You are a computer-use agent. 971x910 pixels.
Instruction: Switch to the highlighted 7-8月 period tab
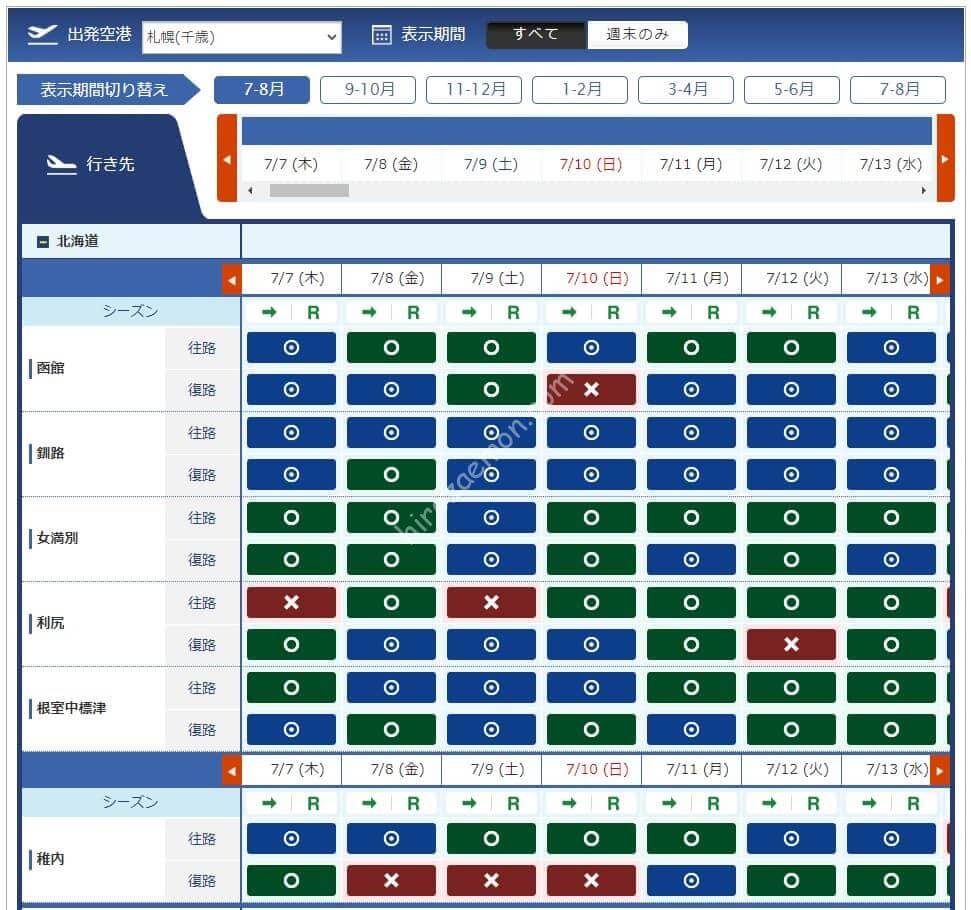coord(262,89)
